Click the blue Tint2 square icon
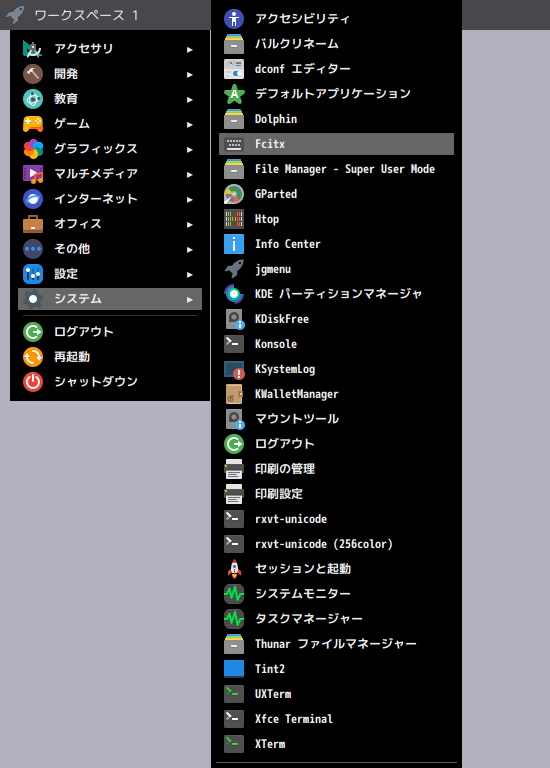The width and height of the screenshot is (550, 768). 234,669
